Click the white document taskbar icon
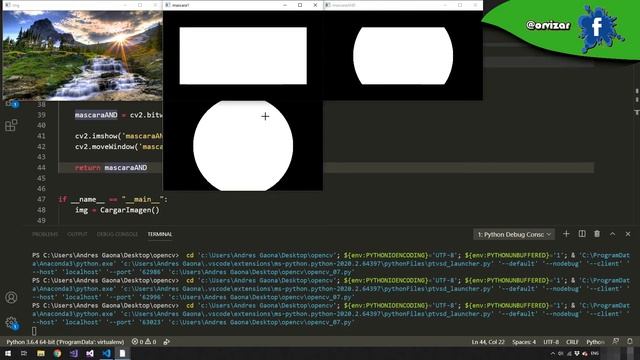640x360 pixels. click(x=122, y=353)
